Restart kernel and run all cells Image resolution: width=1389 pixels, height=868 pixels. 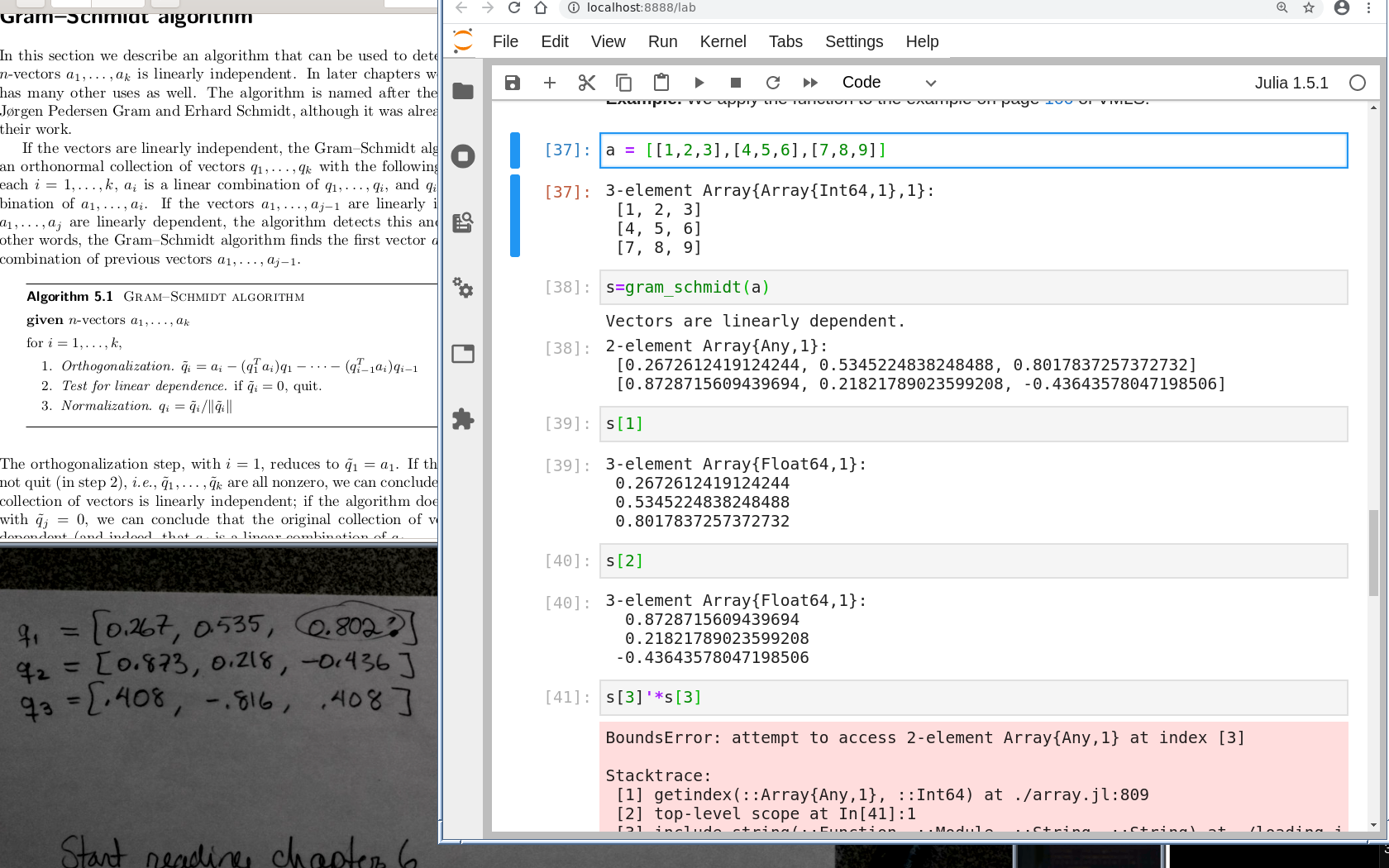point(810,83)
